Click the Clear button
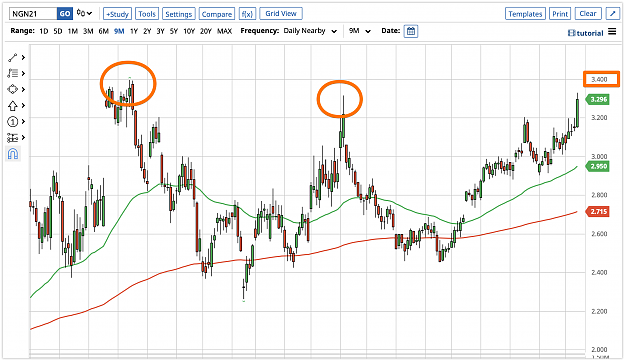 tap(588, 14)
